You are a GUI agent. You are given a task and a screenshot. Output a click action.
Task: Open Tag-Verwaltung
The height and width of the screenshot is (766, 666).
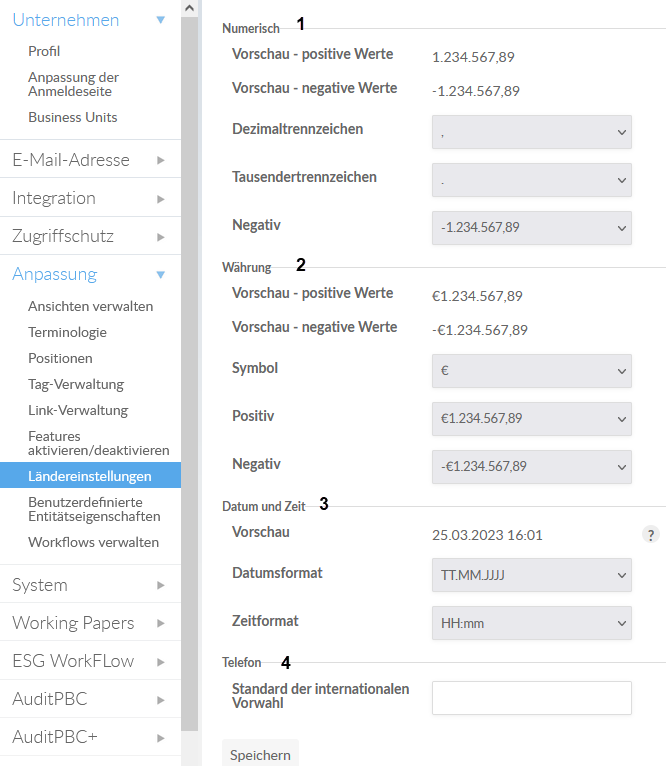[76, 384]
